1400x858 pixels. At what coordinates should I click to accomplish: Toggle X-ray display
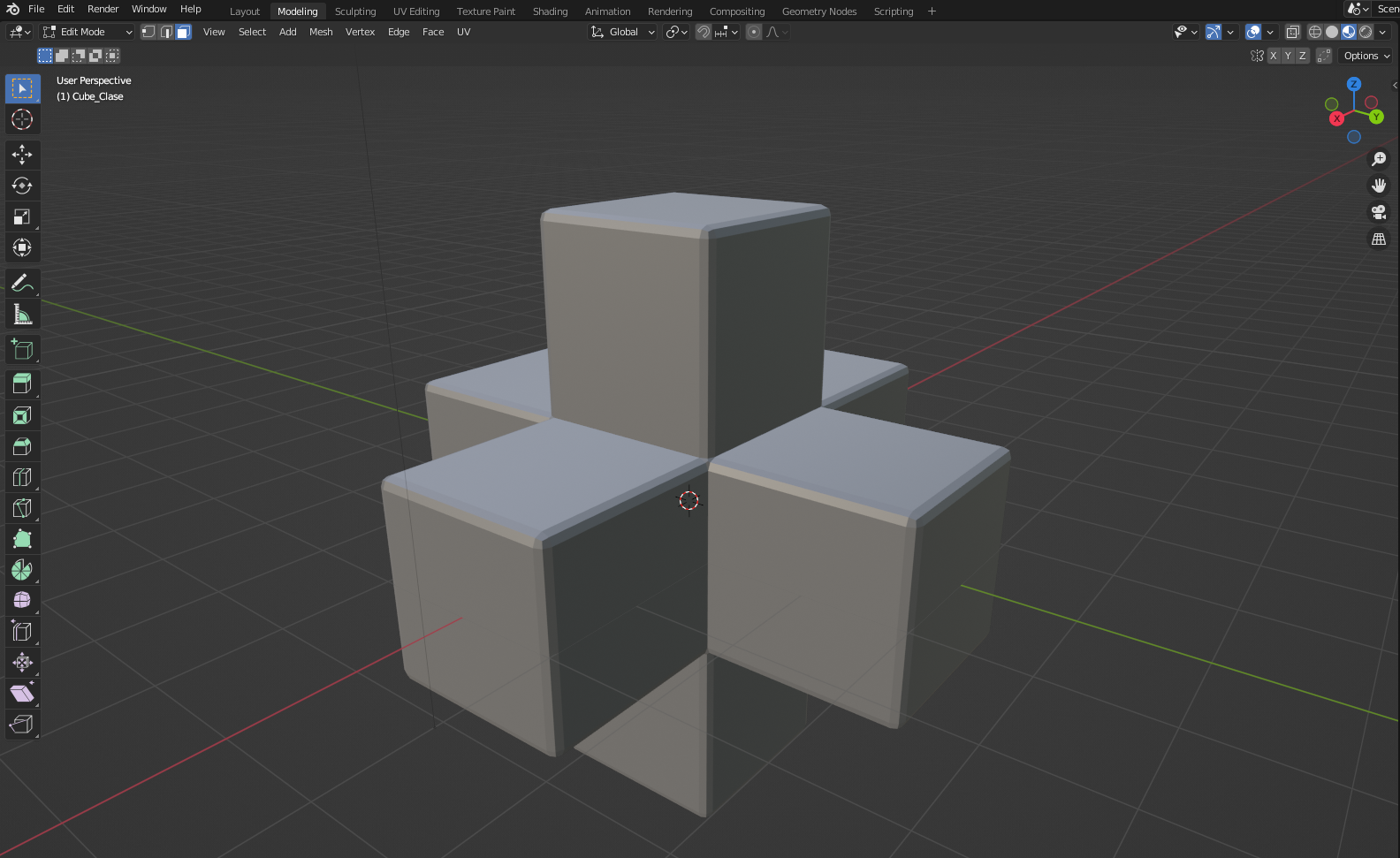(1292, 32)
